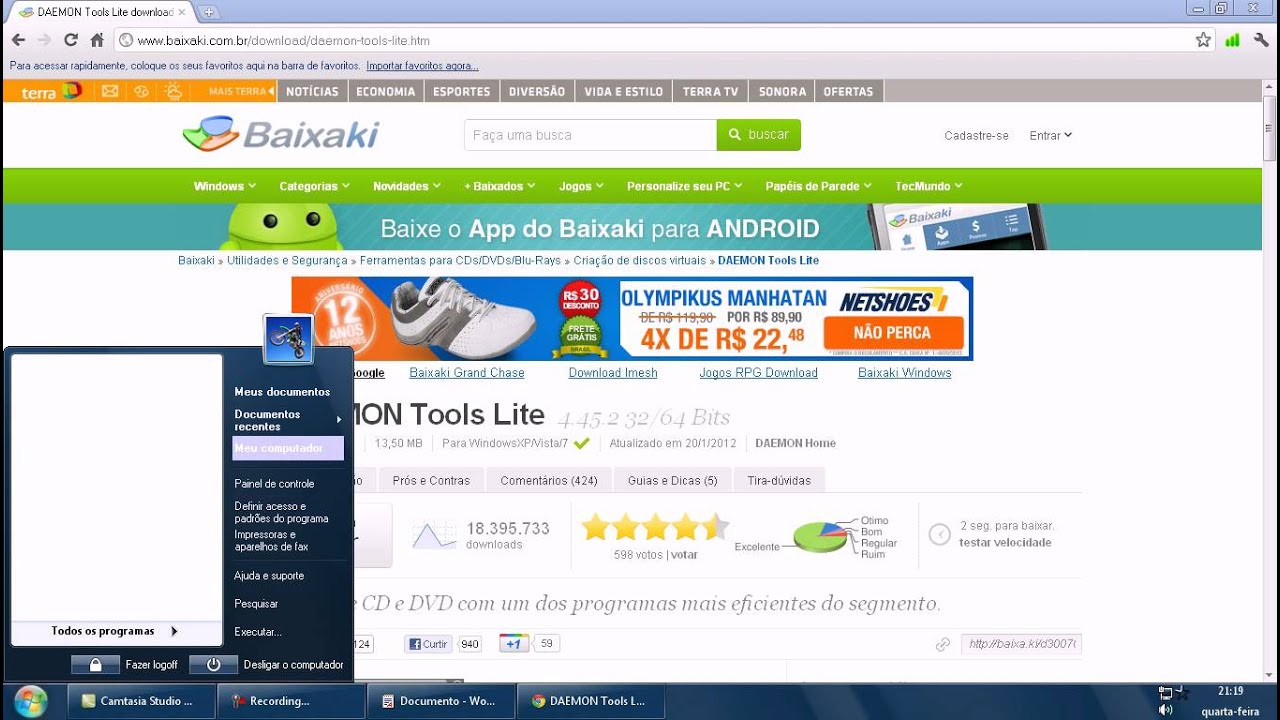The image size is (1280, 720).
Task: Click the green checkmark compatibility icon
Action: coord(582,443)
